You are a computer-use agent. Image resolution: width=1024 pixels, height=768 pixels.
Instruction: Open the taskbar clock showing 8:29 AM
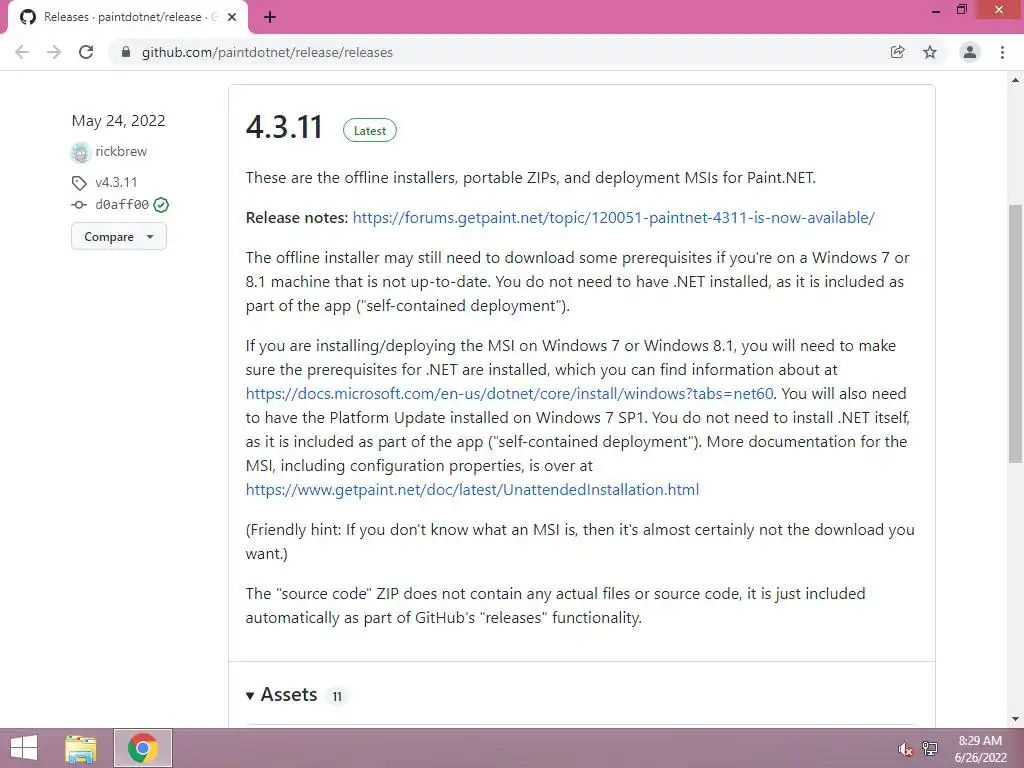click(980, 749)
